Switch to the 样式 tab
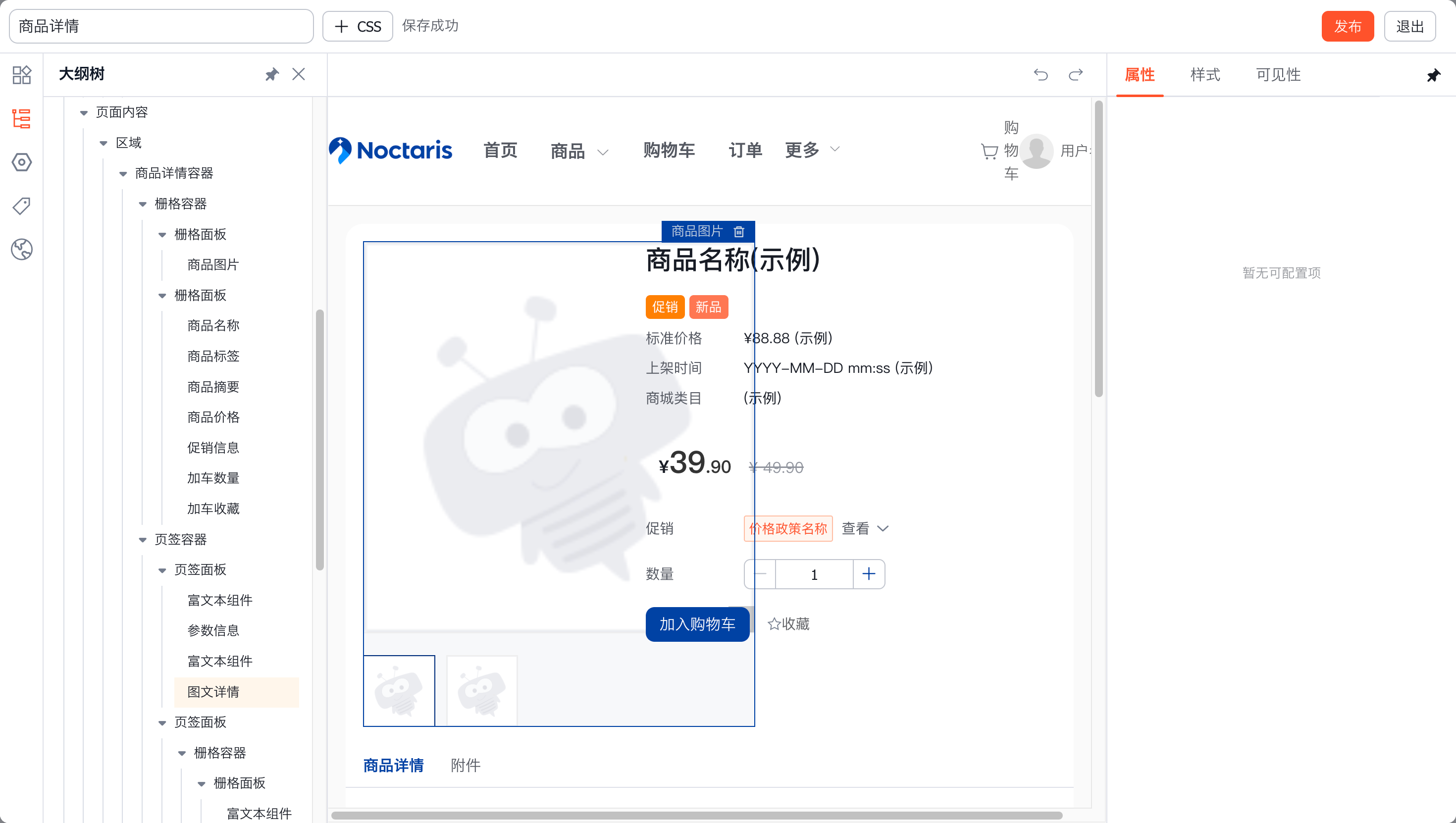The image size is (1456, 823). pos(1204,75)
